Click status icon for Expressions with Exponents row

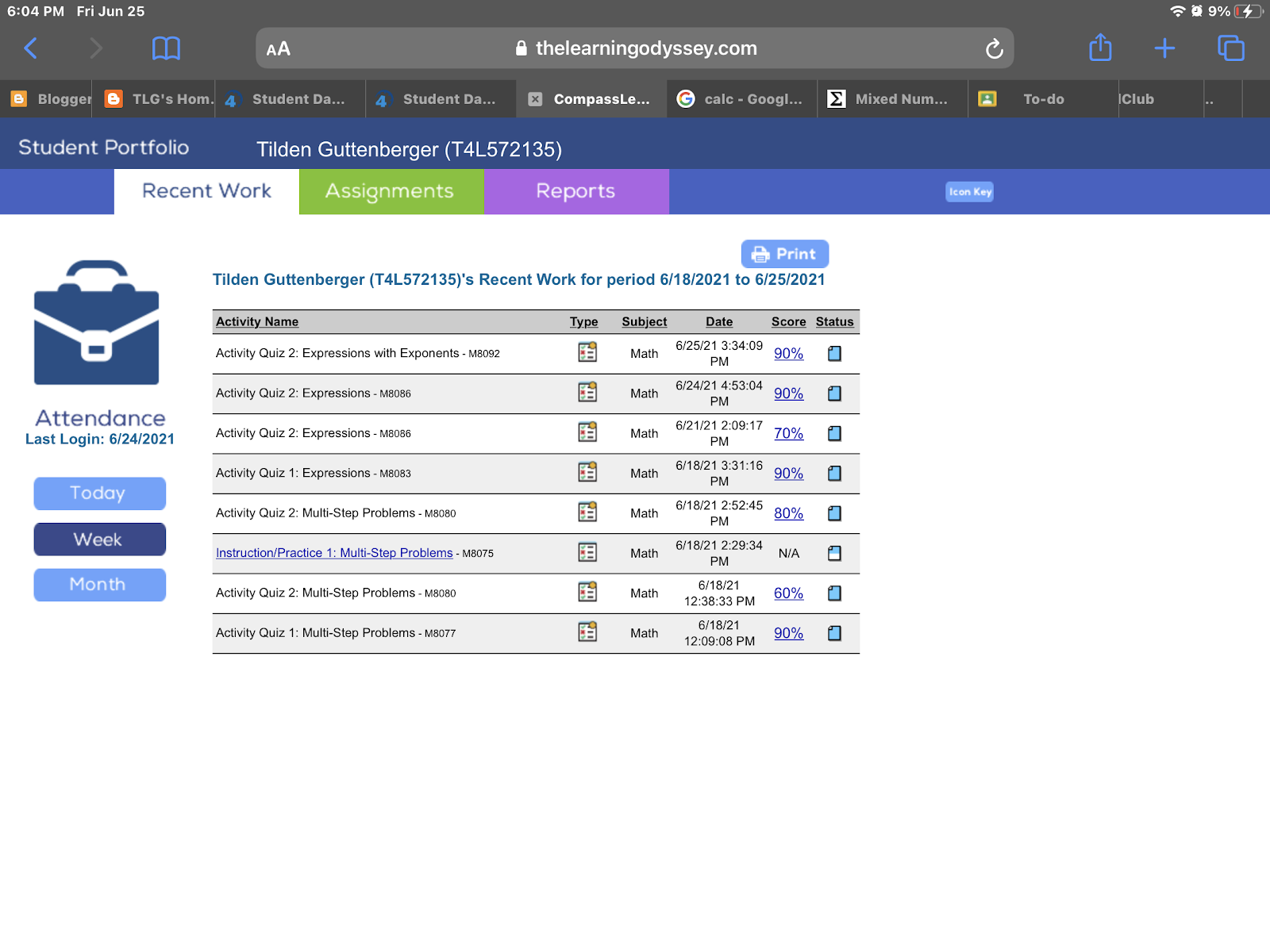tap(834, 354)
